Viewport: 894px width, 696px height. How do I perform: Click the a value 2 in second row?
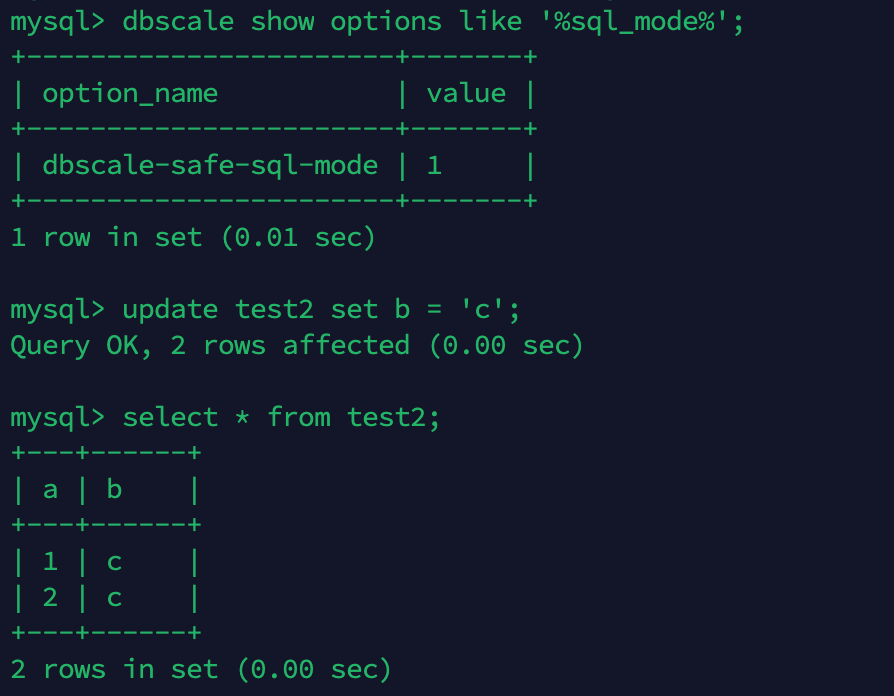(50, 598)
